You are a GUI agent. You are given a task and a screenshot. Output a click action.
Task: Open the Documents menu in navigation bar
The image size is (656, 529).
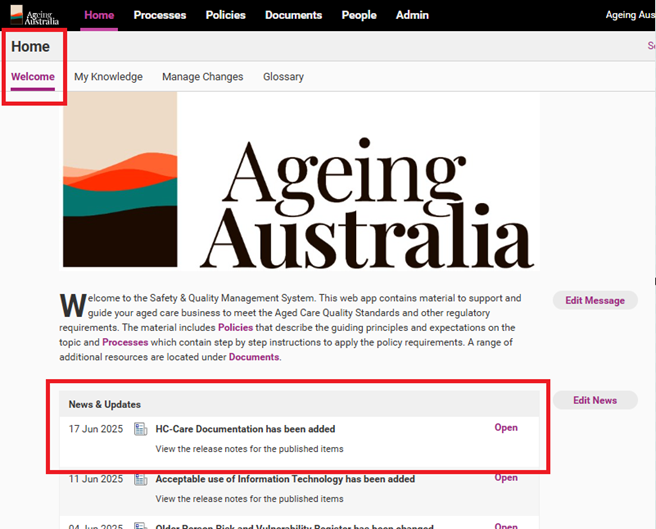(x=294, y=15)
